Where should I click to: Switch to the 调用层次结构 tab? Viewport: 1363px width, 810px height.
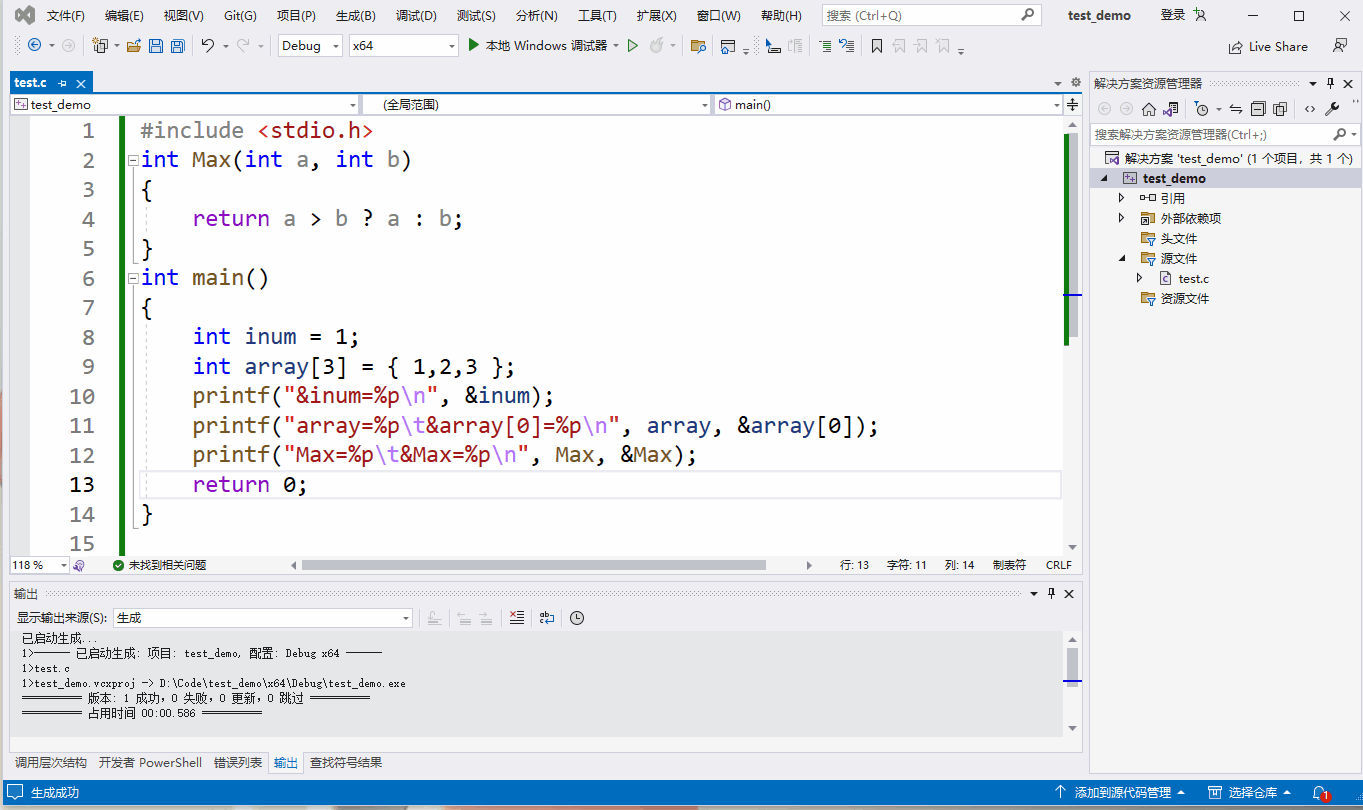coord(51,762)
